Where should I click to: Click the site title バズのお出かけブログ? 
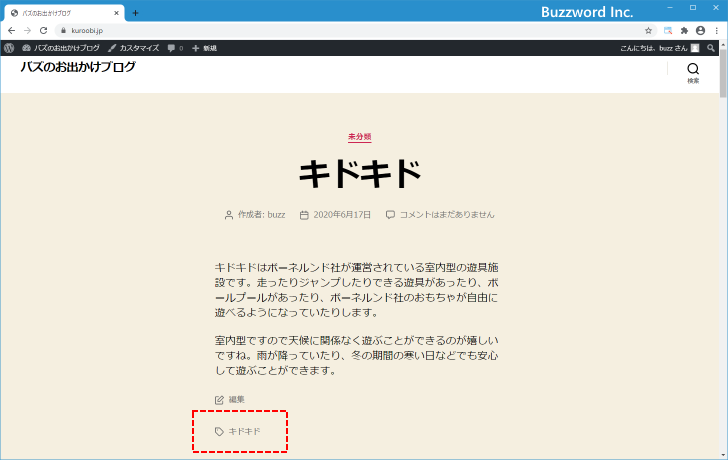click(x=78, y=67)
